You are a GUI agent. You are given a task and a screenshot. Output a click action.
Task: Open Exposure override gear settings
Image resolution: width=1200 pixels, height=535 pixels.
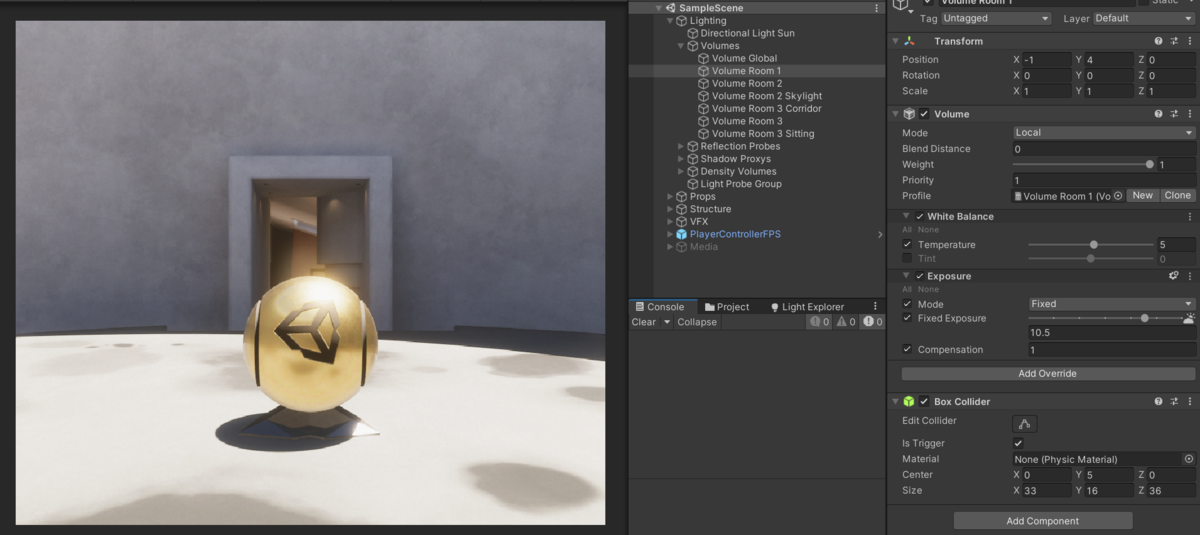1174,276
